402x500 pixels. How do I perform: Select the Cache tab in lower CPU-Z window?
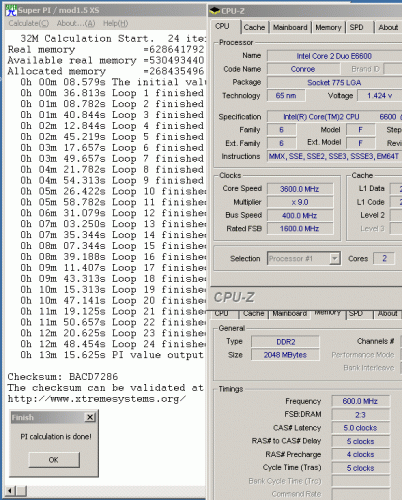(x=253, y=314)
